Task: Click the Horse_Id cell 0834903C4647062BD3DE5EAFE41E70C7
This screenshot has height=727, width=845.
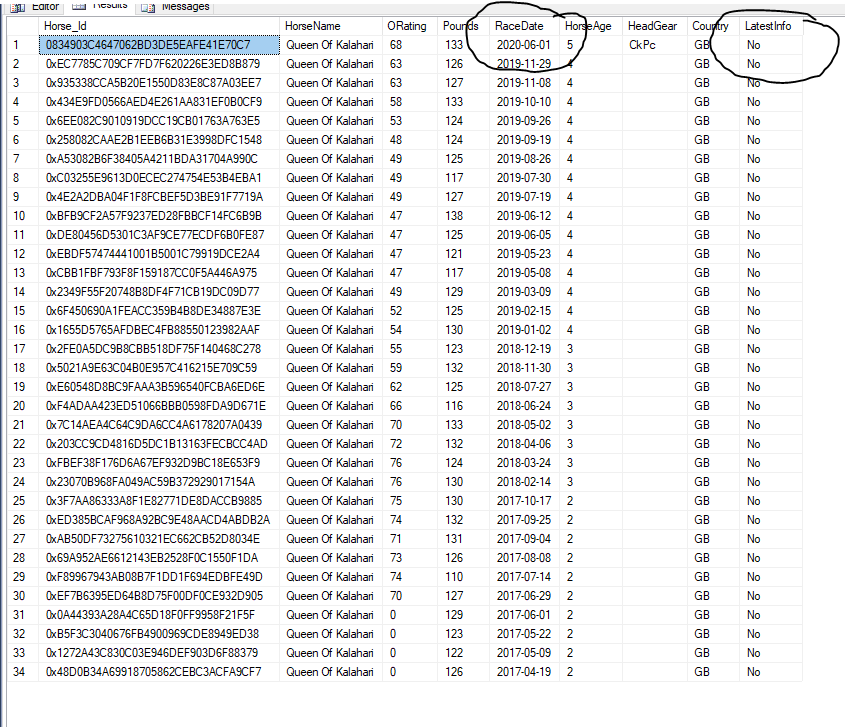Action: coord(159,45)
